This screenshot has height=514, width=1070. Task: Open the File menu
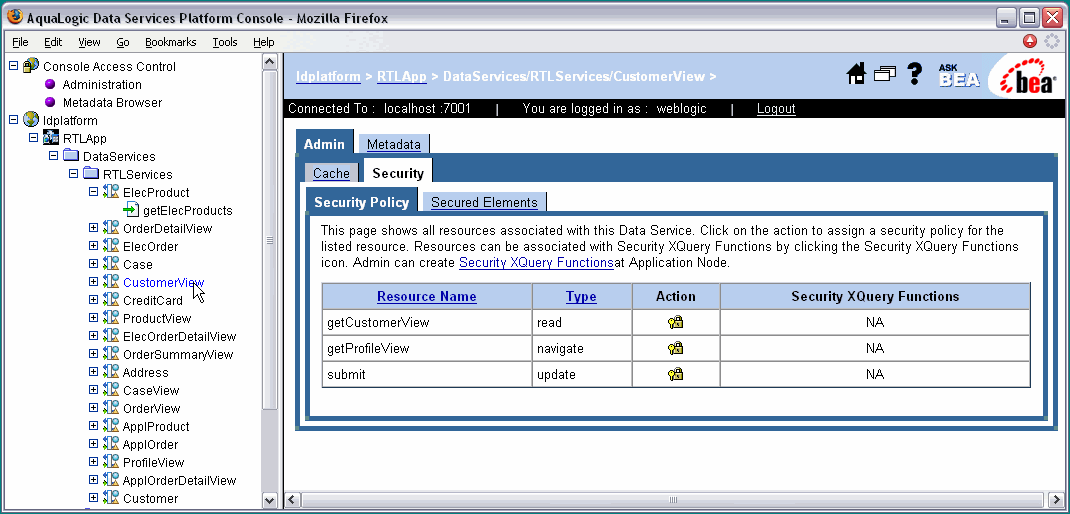[x=20, y=42]
